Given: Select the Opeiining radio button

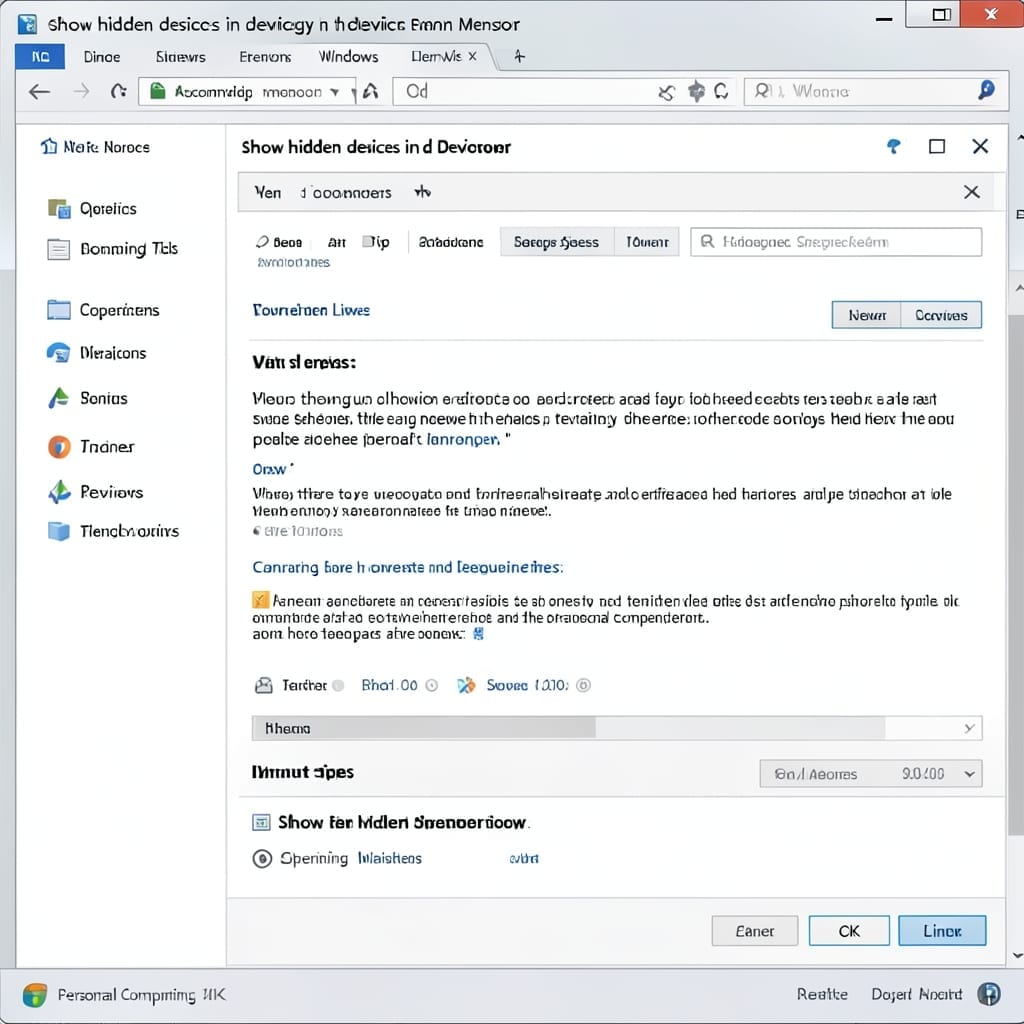Looking at the screenshot, I should [262, 858].
